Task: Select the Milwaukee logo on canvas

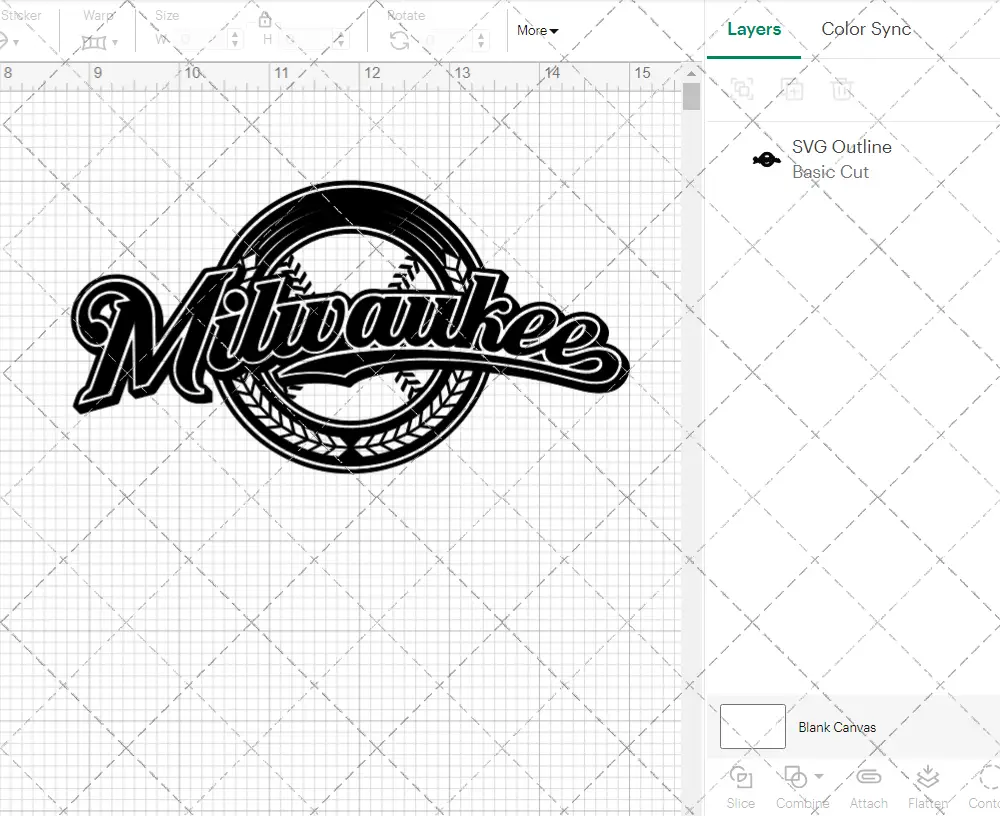Action: (x=350, y=327)
